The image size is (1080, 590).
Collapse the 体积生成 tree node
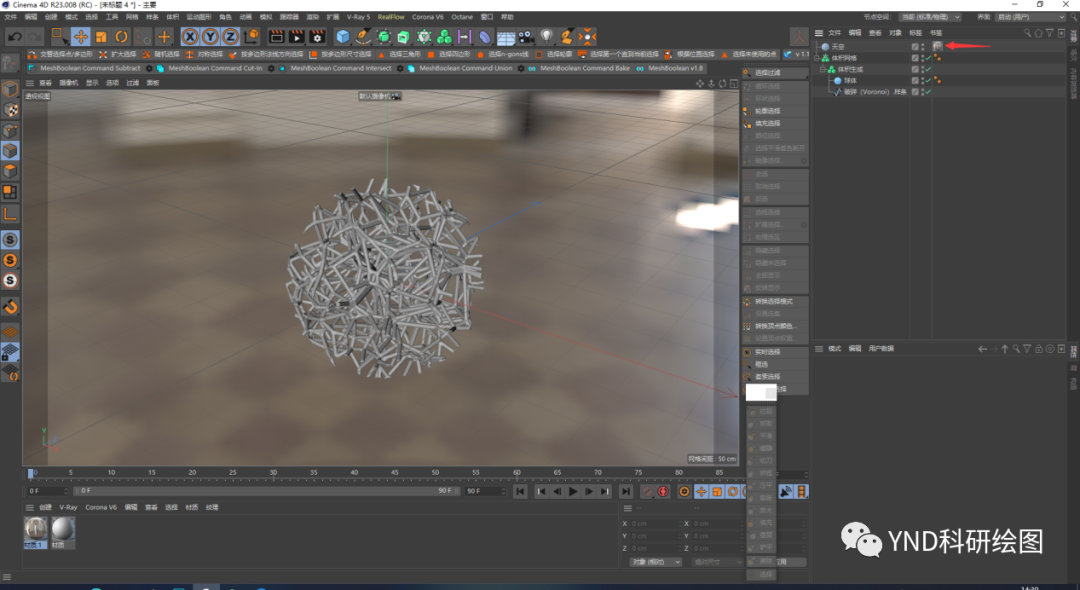(823, 70)
